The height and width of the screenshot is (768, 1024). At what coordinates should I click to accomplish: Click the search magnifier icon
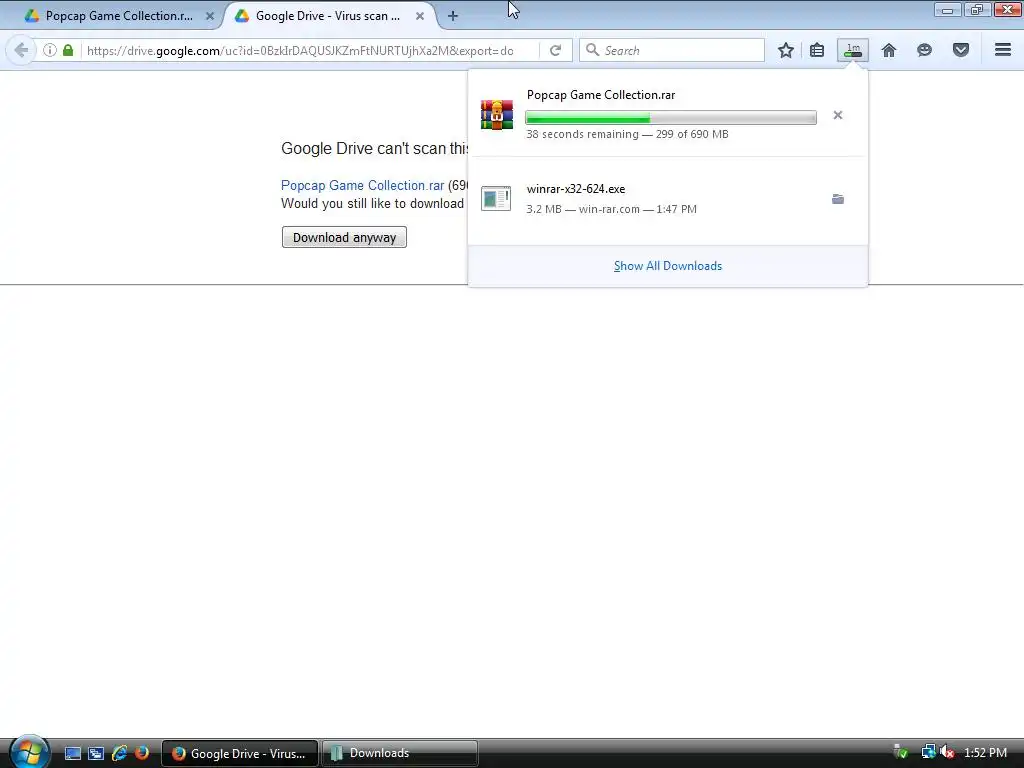click(x=592, y=50)
